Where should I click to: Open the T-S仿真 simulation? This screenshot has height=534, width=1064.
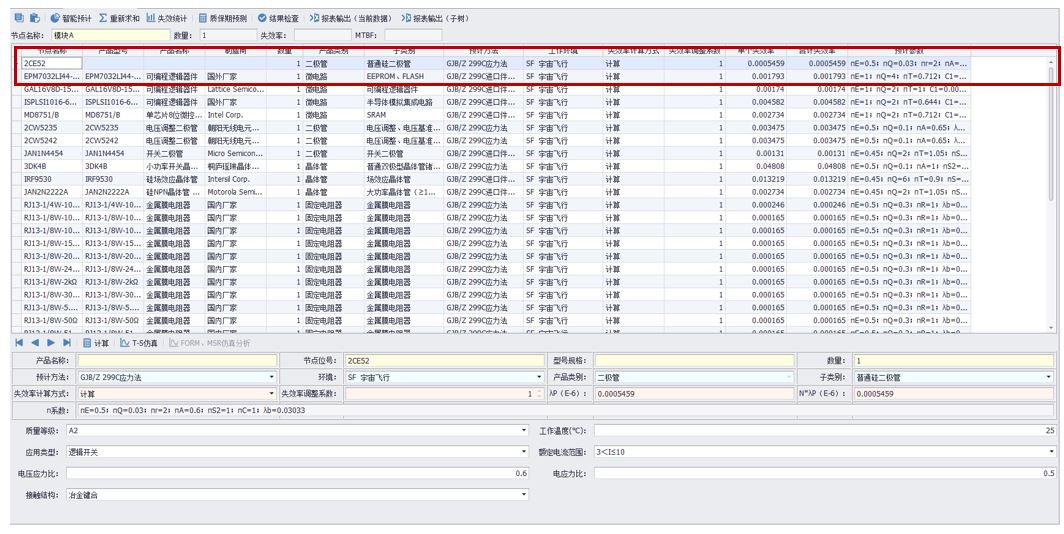[x=139, y=343]
